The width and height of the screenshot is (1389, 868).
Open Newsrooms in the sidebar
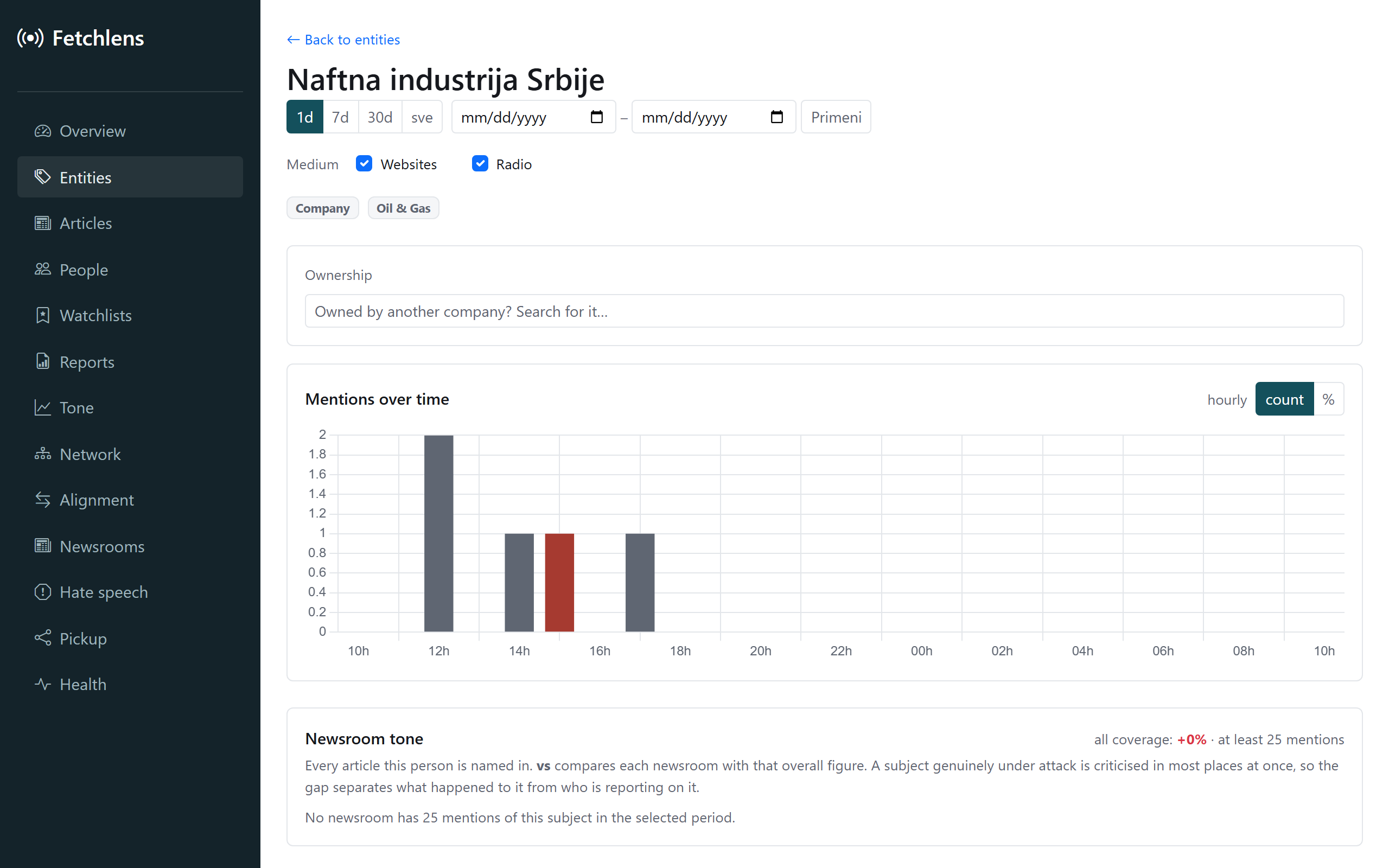[130, 546]
